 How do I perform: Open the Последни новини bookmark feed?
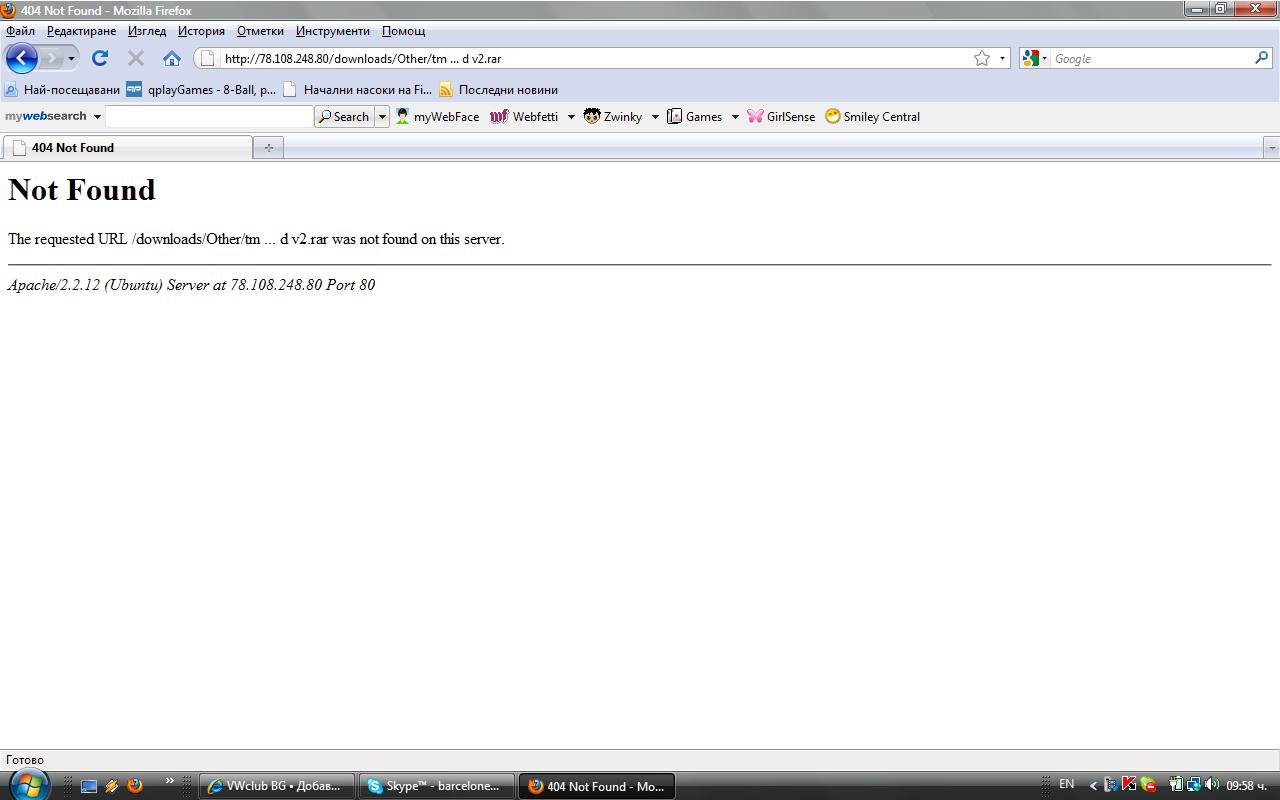[498, 90]
